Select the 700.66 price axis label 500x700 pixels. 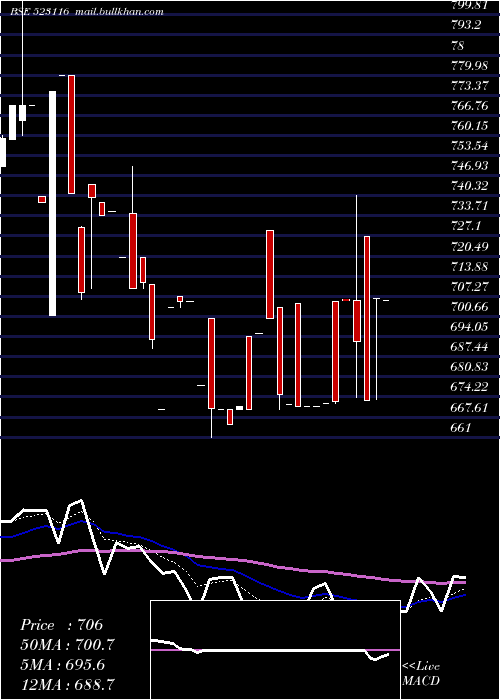469,307
